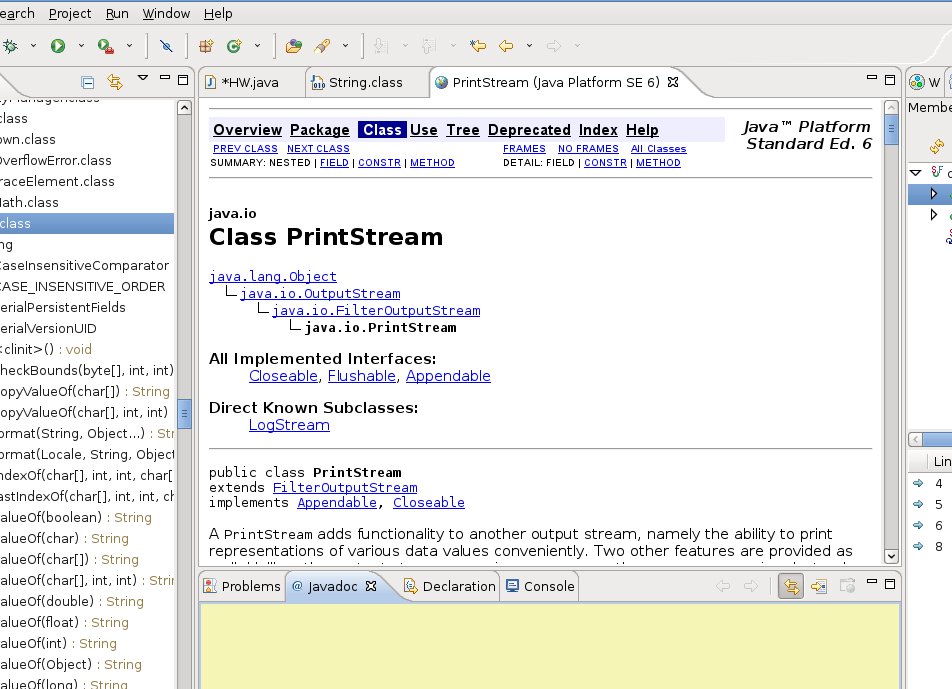
Task: Click the sync icon in Members panel
Action: pyautogui.click(x=937, y=146)
